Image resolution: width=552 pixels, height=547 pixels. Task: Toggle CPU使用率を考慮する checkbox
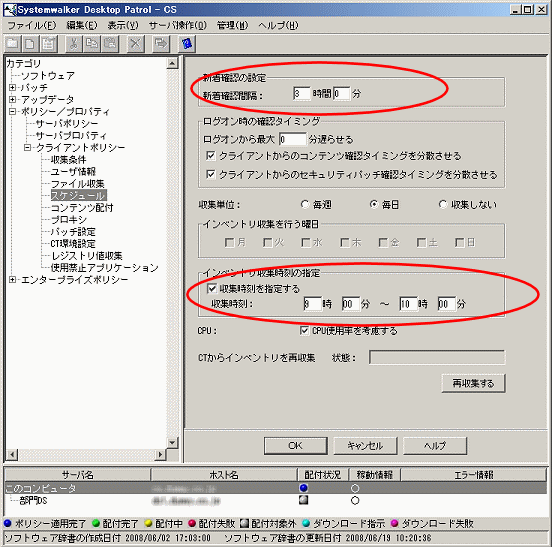coord(305,331)
